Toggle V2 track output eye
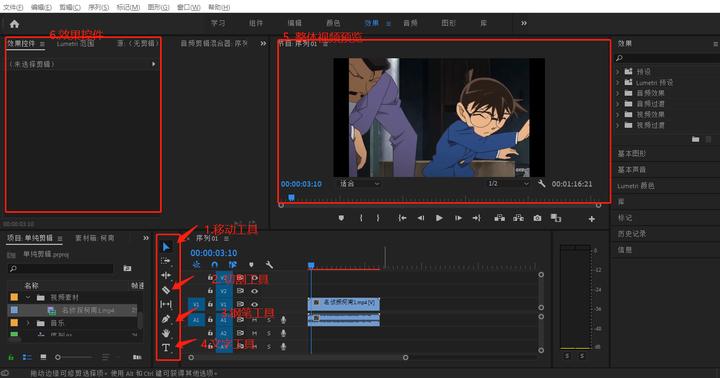The height and width of the screenshot is (378, 720). tap(254, 291)
